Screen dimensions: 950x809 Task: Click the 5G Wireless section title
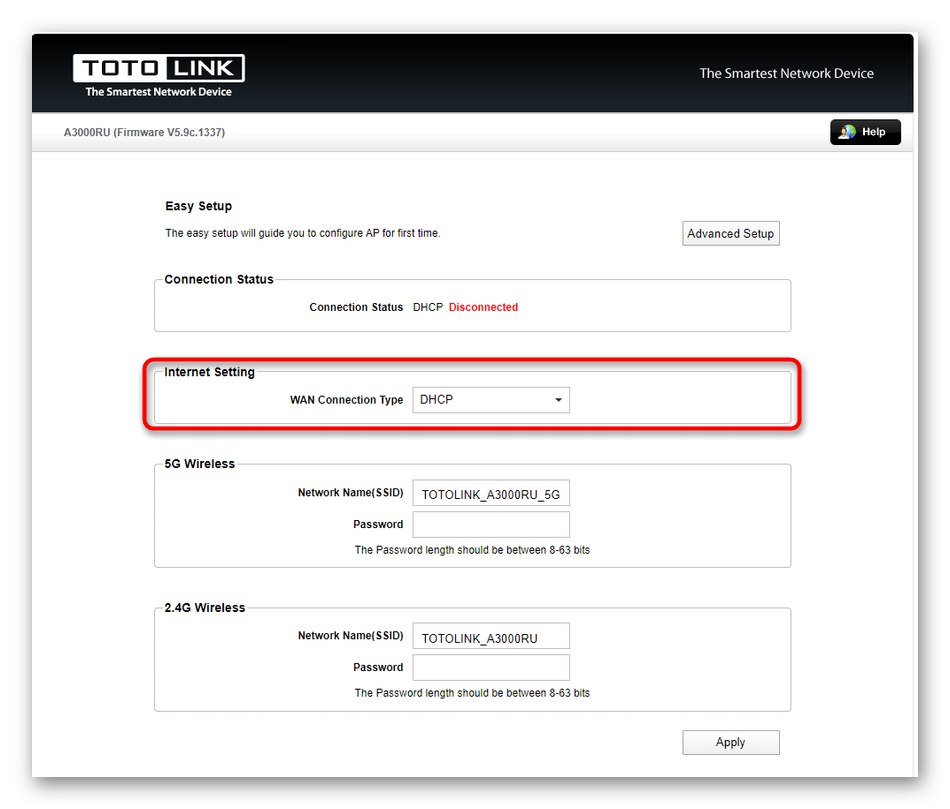pyautogui.click(x=199, y=464)
